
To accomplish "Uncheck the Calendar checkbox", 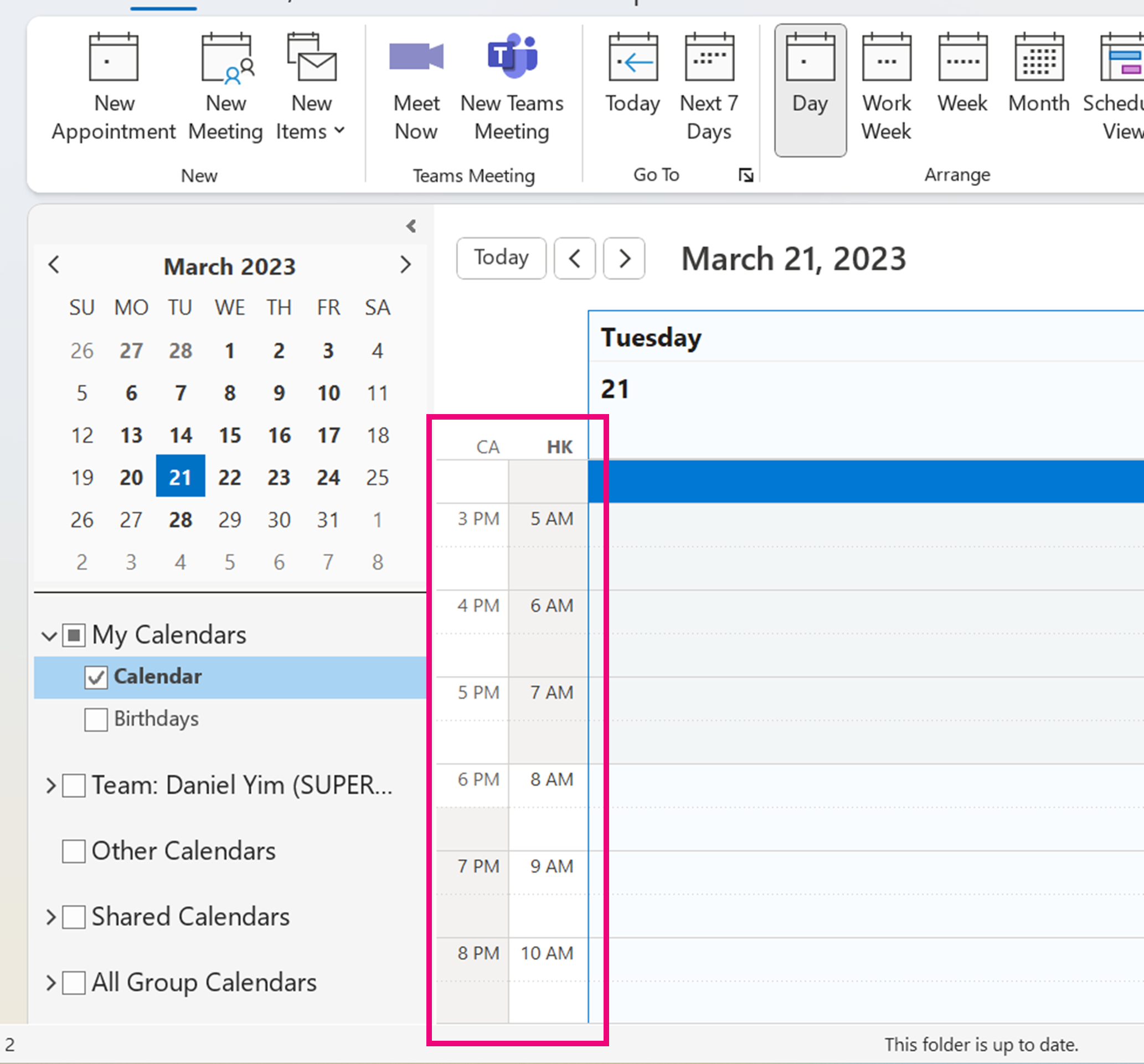I will coord(96,677).
